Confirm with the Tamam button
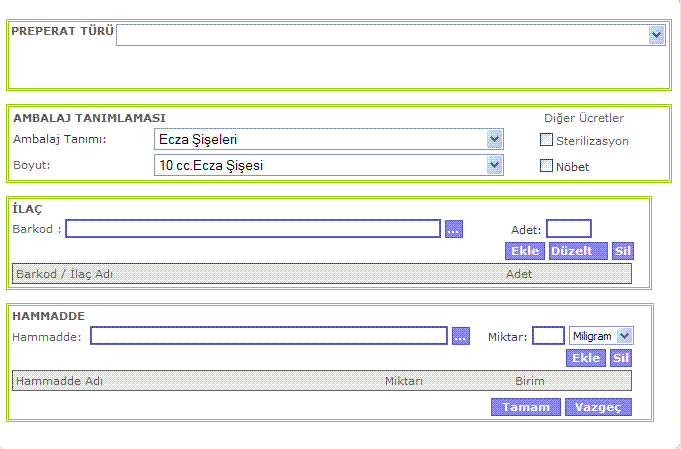The width and height of the screenshot is (681, 449). tap(526, 407)
